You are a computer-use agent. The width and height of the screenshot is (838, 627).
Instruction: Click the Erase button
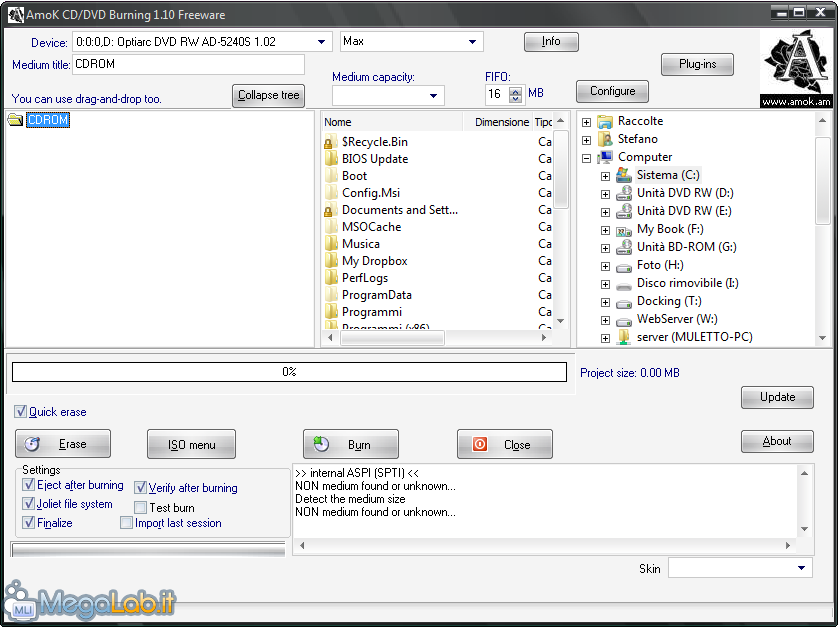(63, 444)
